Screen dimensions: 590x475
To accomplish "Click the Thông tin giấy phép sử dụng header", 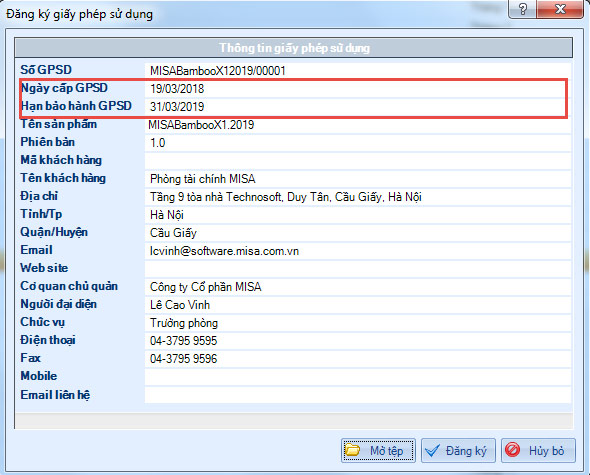I will (x=294, y=48).
